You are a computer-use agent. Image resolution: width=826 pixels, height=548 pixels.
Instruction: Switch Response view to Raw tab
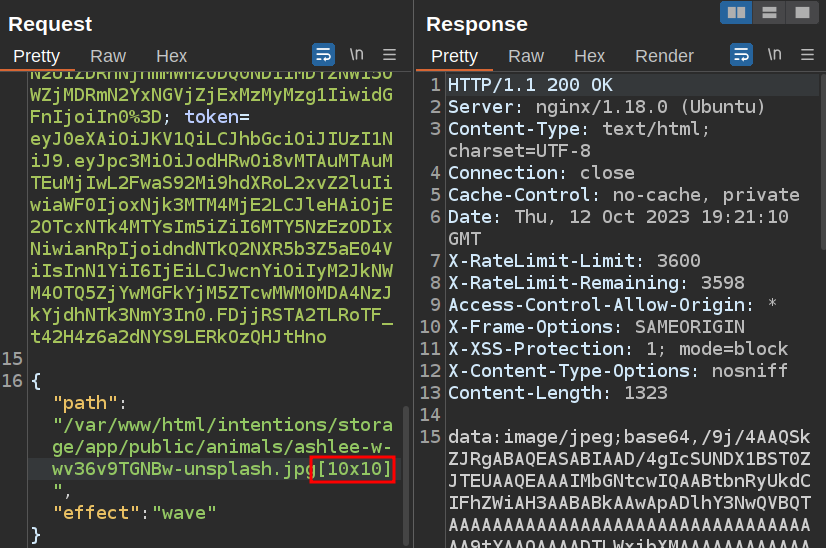coord(526,56)
